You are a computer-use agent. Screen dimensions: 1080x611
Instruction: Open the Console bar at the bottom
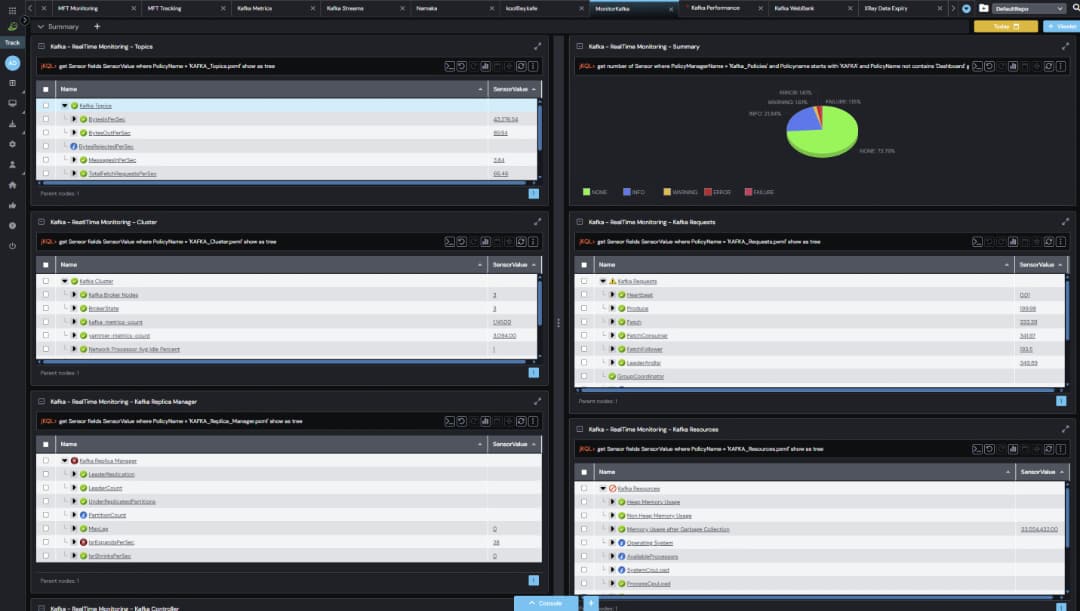(x=543, y=603)
